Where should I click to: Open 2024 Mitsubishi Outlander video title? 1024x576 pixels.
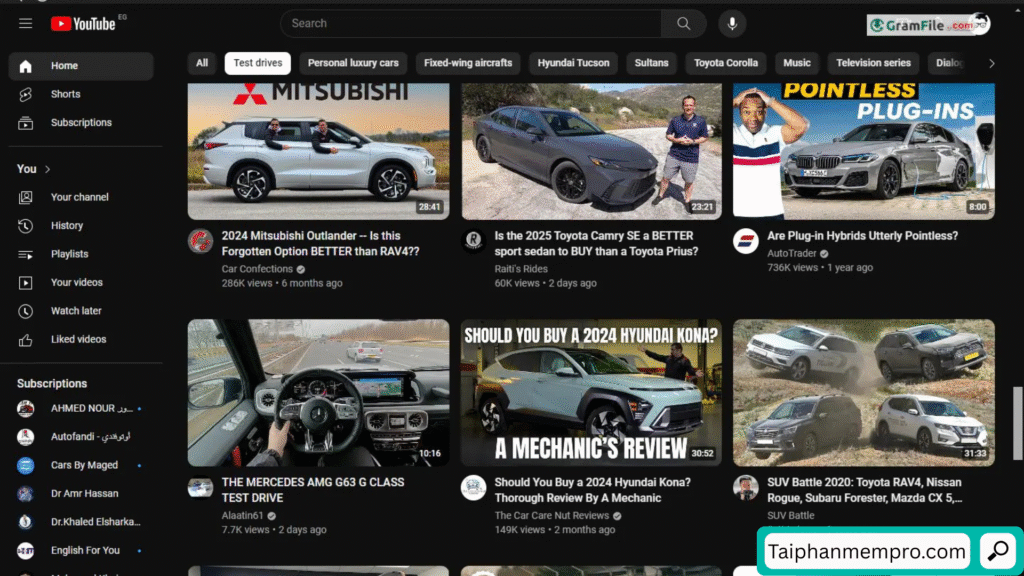320,243
